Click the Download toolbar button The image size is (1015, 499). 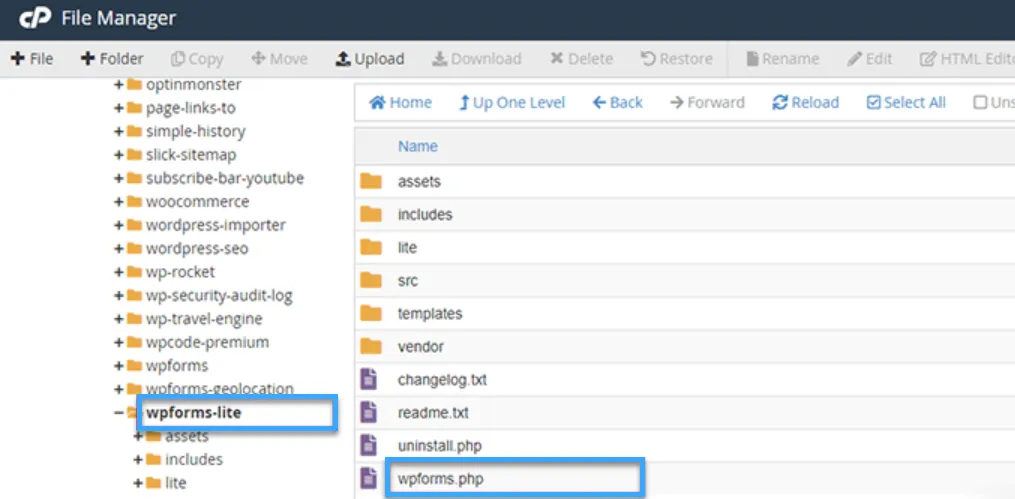click(476, 59)
